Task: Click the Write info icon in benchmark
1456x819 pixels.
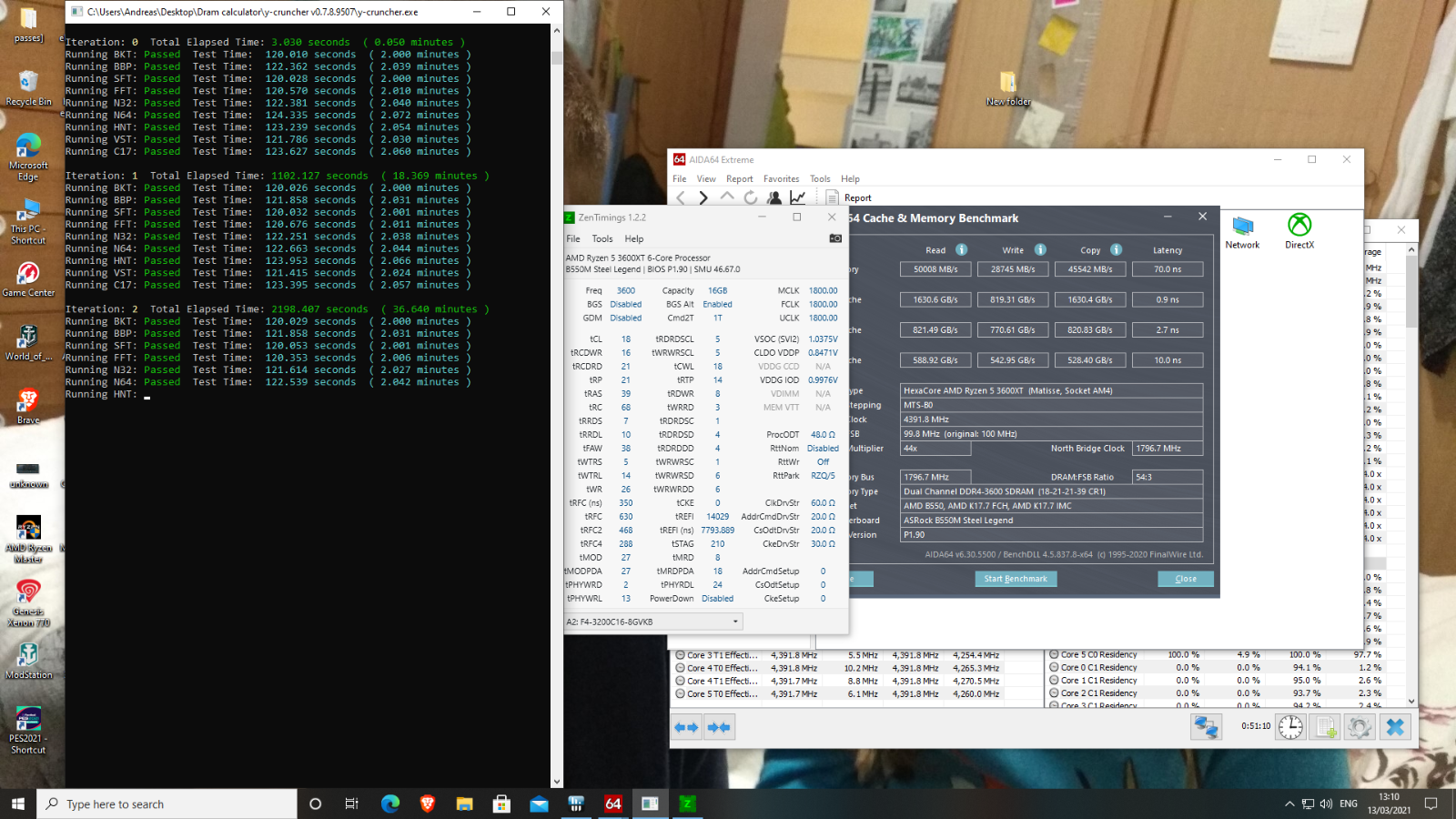Action: (x=1040, y=249)
